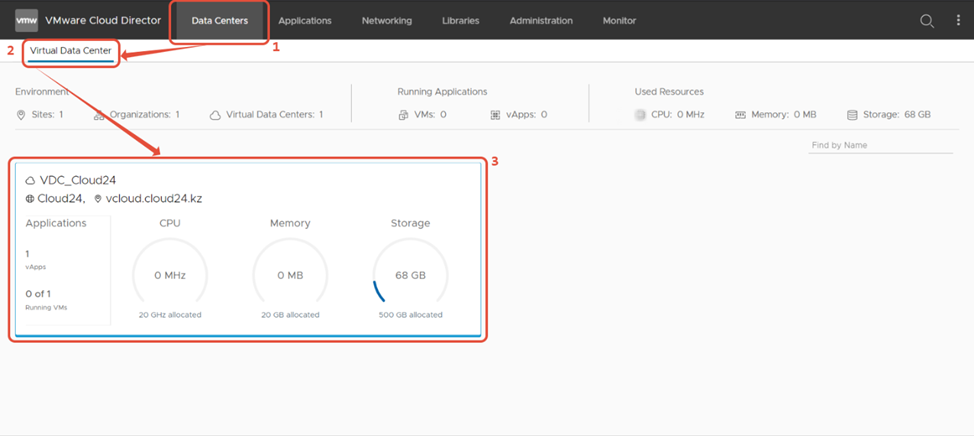Switch to the Data Centers tab

click(219, 21)
